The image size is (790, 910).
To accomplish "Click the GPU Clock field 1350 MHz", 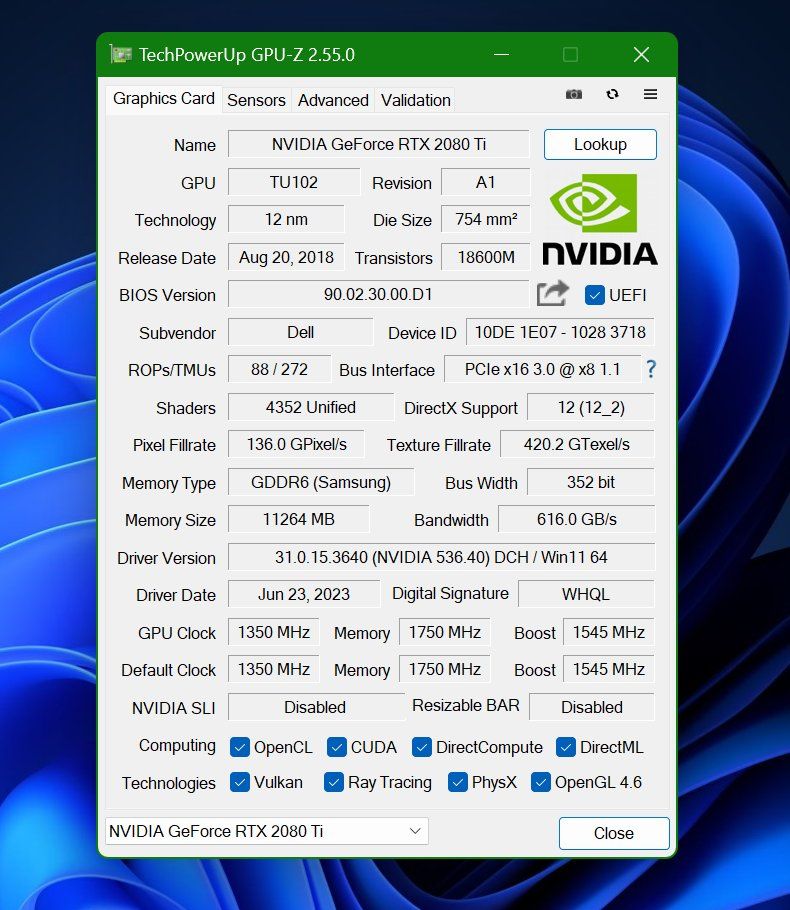I will pos(273,632).
